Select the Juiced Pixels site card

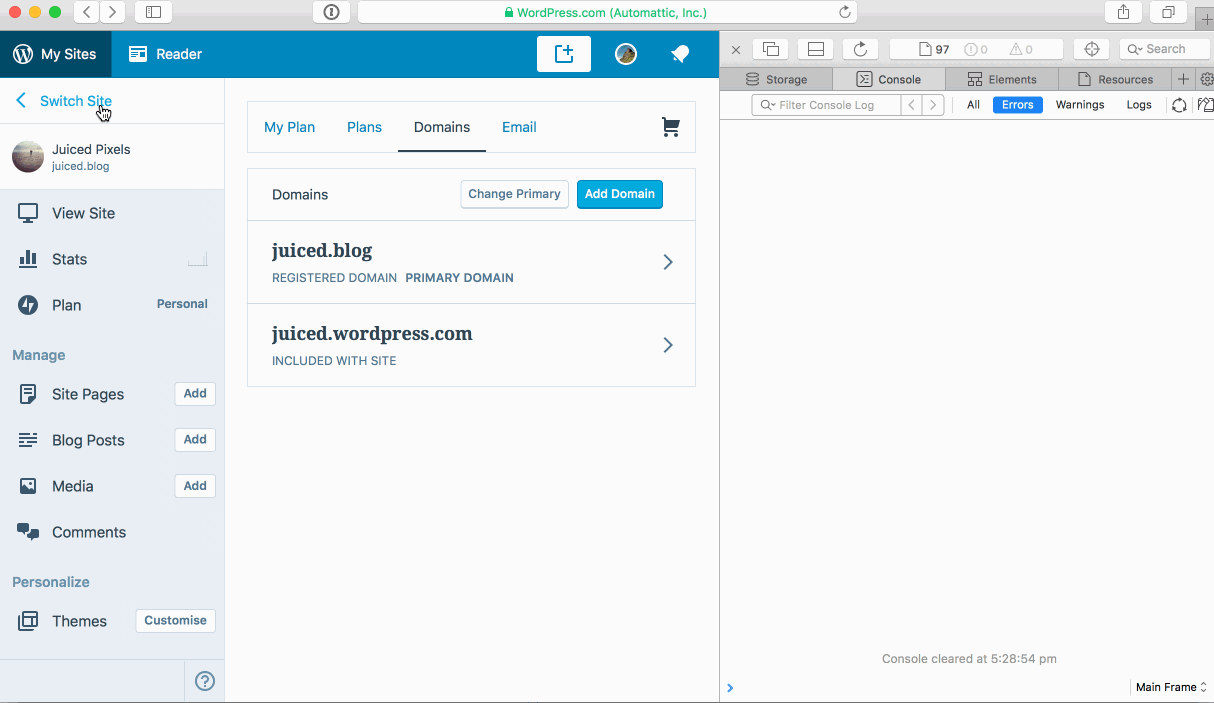coord(112,157)
